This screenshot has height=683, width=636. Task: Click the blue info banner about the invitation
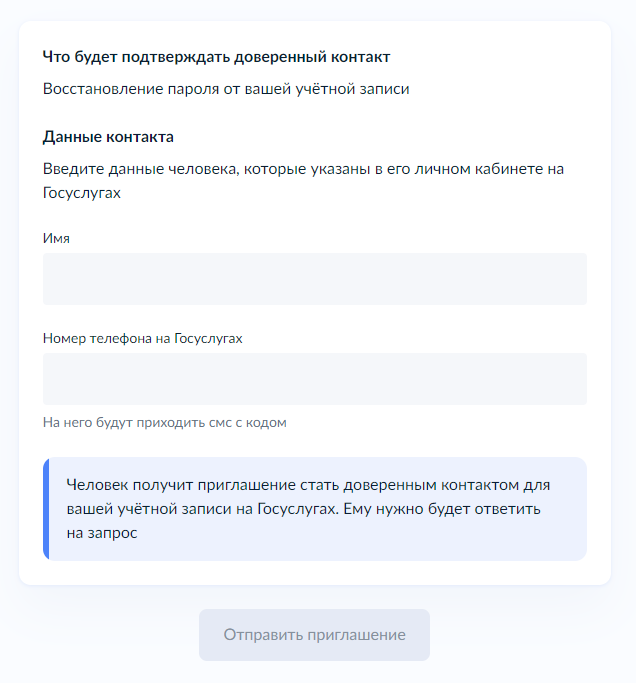(316, 509)
